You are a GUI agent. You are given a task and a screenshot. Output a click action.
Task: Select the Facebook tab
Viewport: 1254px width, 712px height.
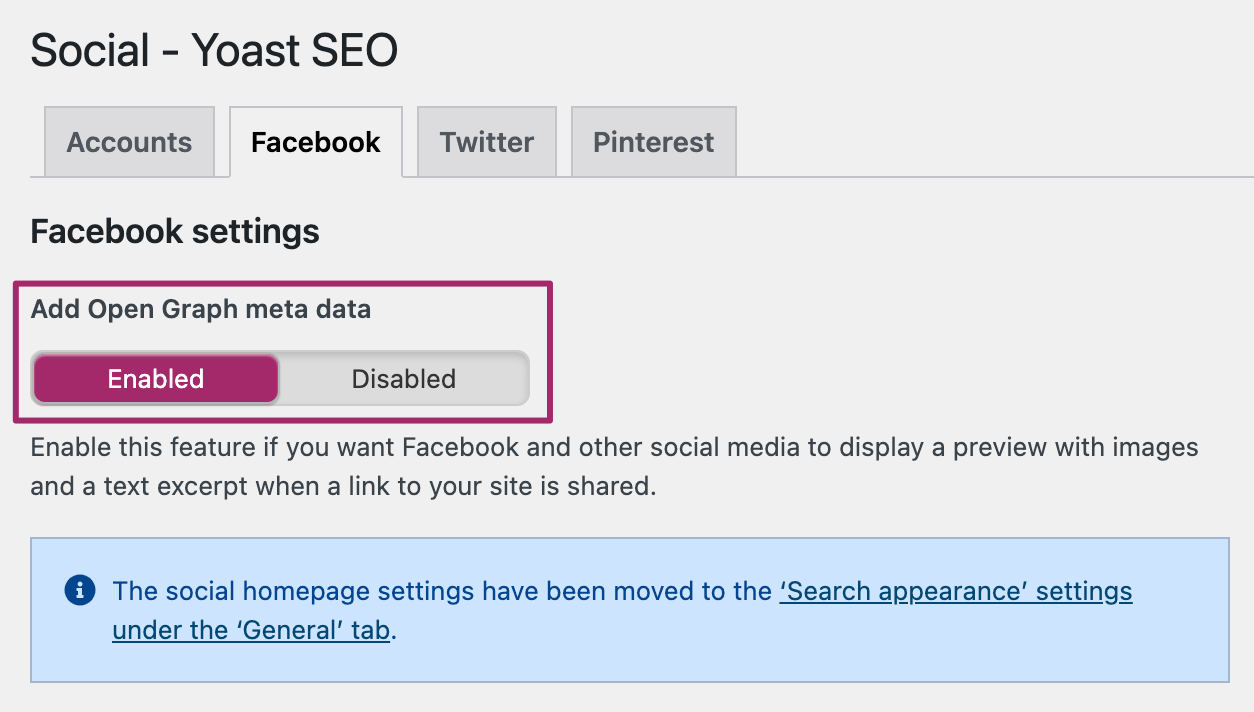316,142
